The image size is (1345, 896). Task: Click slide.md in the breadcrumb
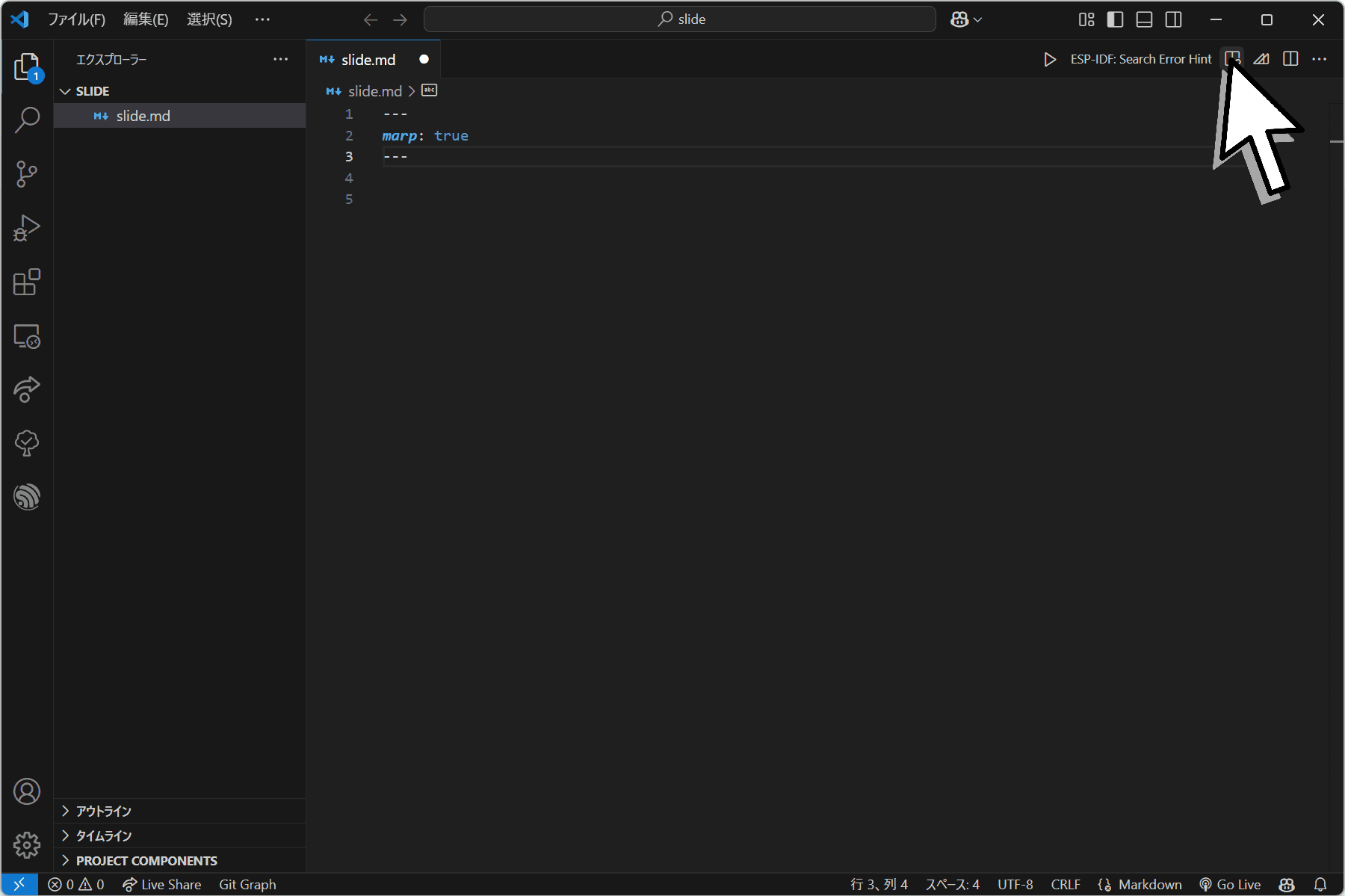point(374,91)
